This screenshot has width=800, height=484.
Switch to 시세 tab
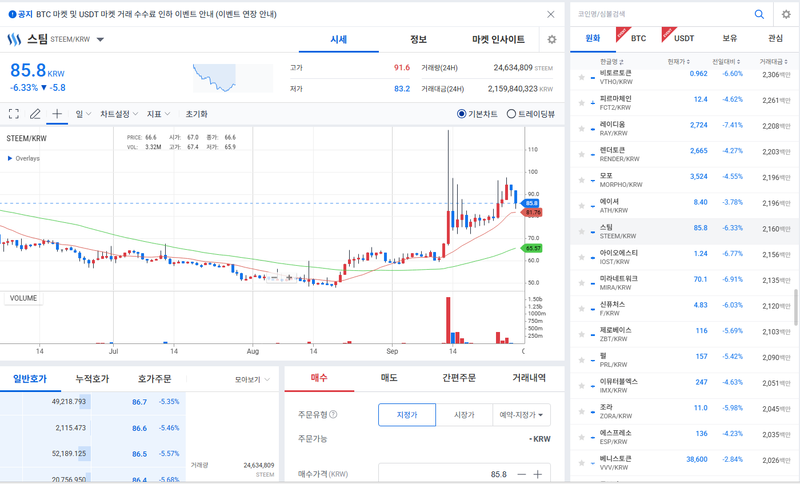coord(339,39)
